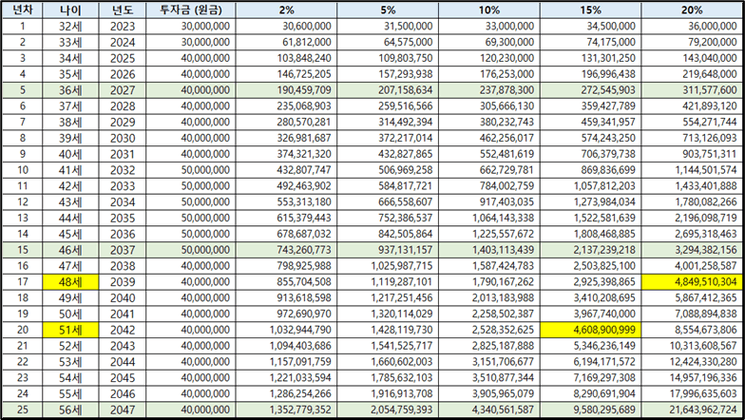Select cell 1,785,632,103
The height and width of the screenshot is (420, 745).
pyautogui.click(x=388, y=378)
